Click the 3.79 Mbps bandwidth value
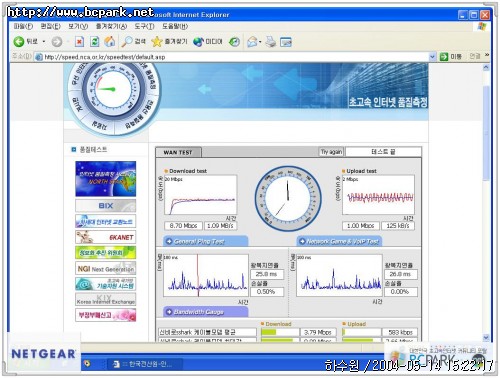This screenshot has width=500, height=378. 317,332
